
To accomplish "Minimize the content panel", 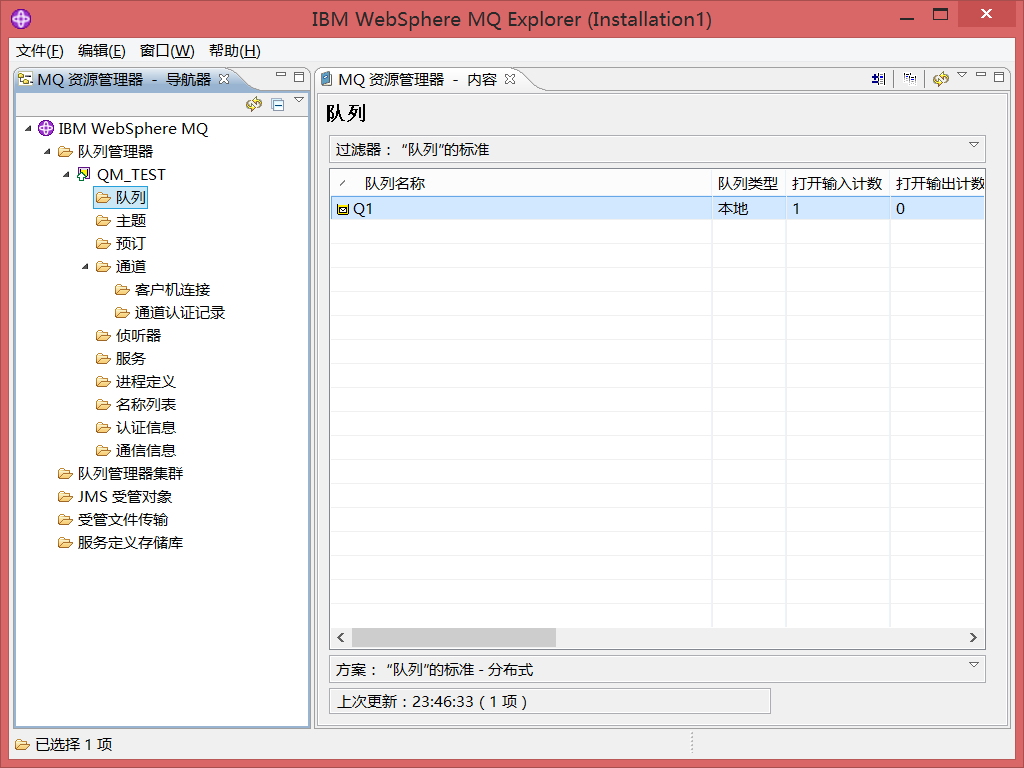I will pyautogui.click(x=981, y=75).
